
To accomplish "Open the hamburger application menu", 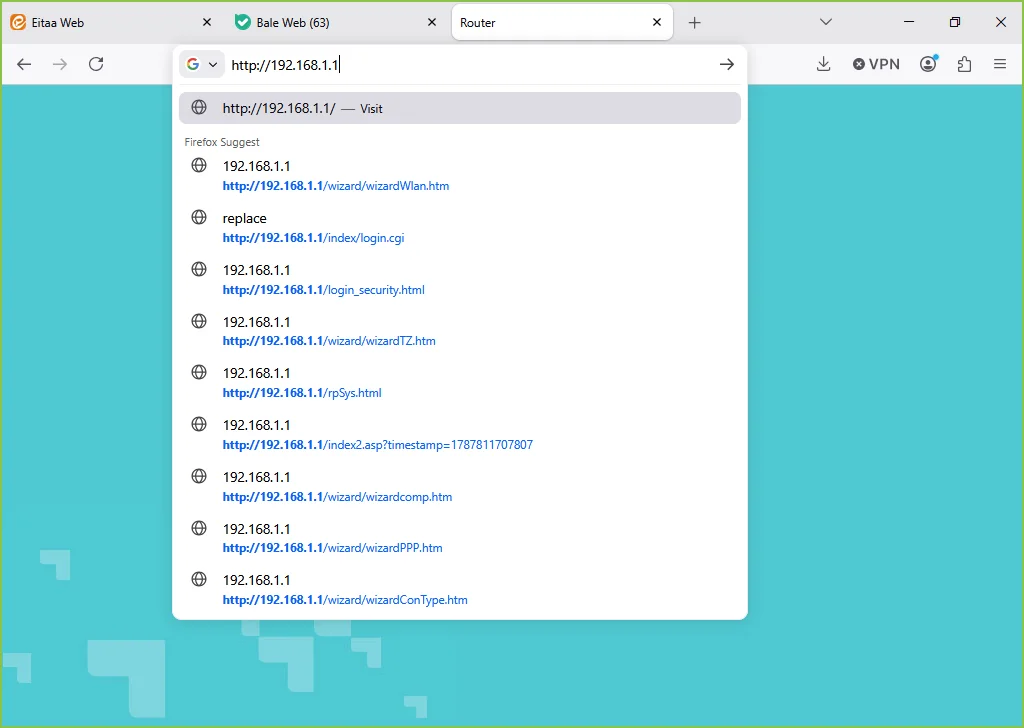I will [x=1000, y=64].
